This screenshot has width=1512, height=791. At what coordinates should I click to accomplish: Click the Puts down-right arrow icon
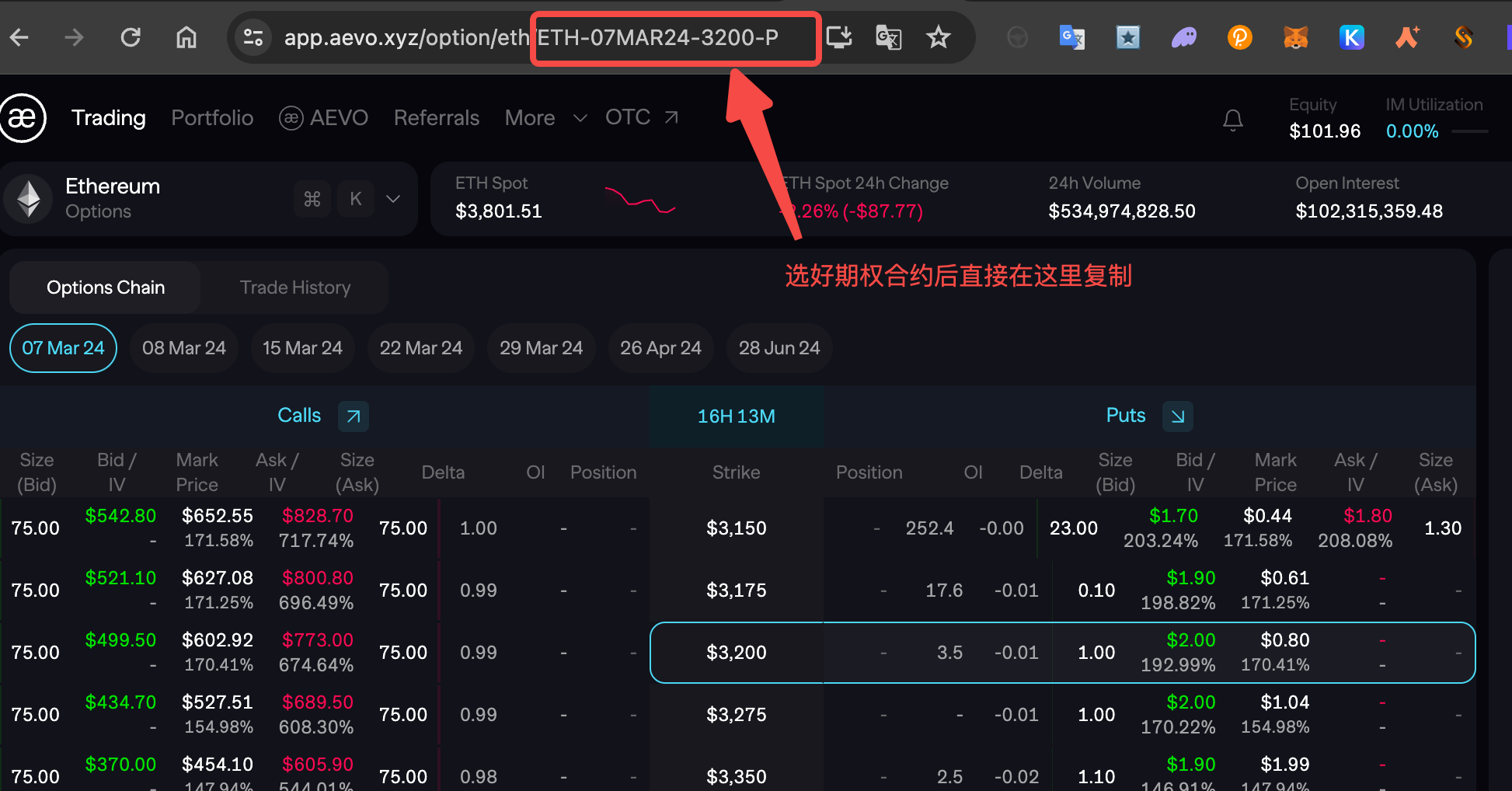pos(1178,416)
